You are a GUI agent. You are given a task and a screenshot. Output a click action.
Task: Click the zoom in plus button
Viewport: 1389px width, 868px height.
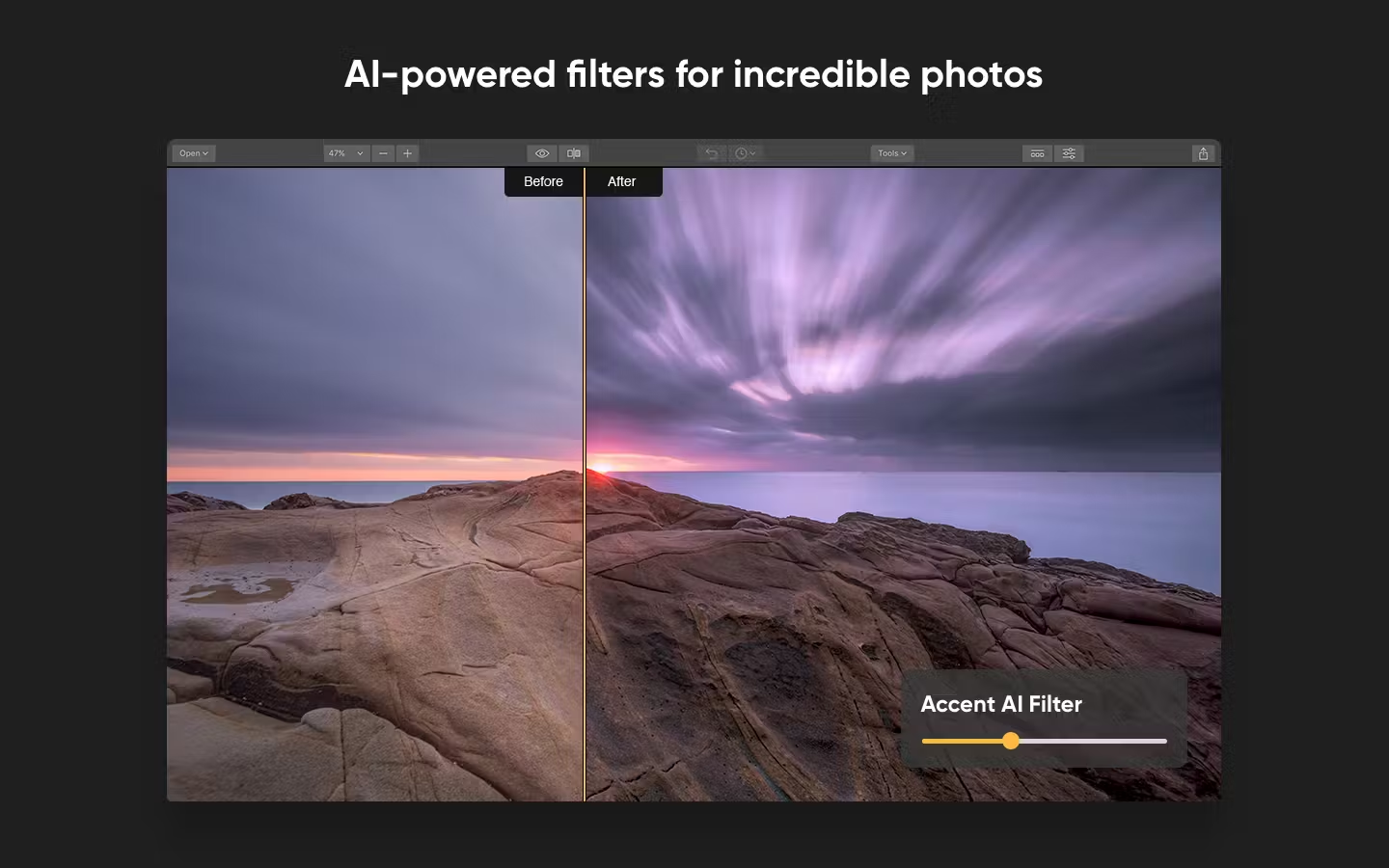(x=407, y=153)
